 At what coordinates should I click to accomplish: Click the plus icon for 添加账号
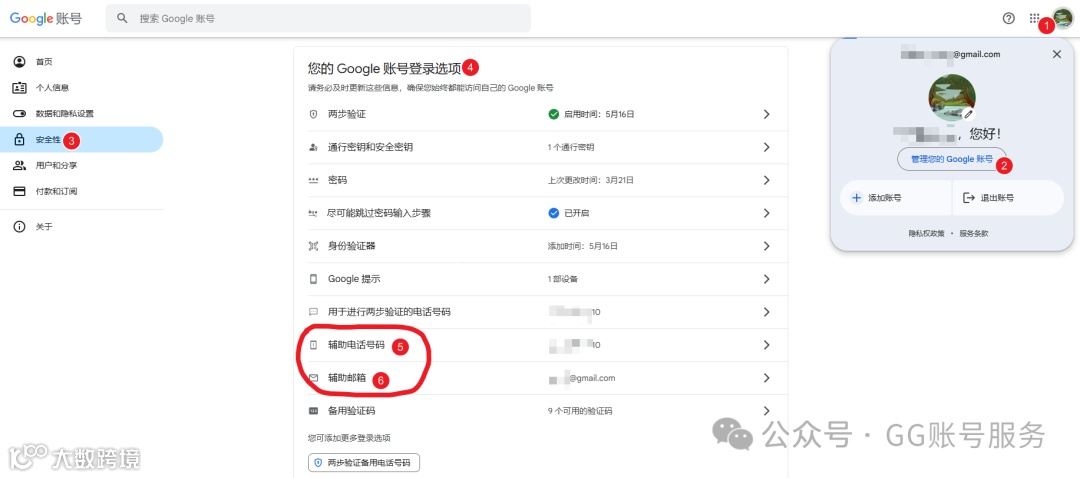(856, 198)
